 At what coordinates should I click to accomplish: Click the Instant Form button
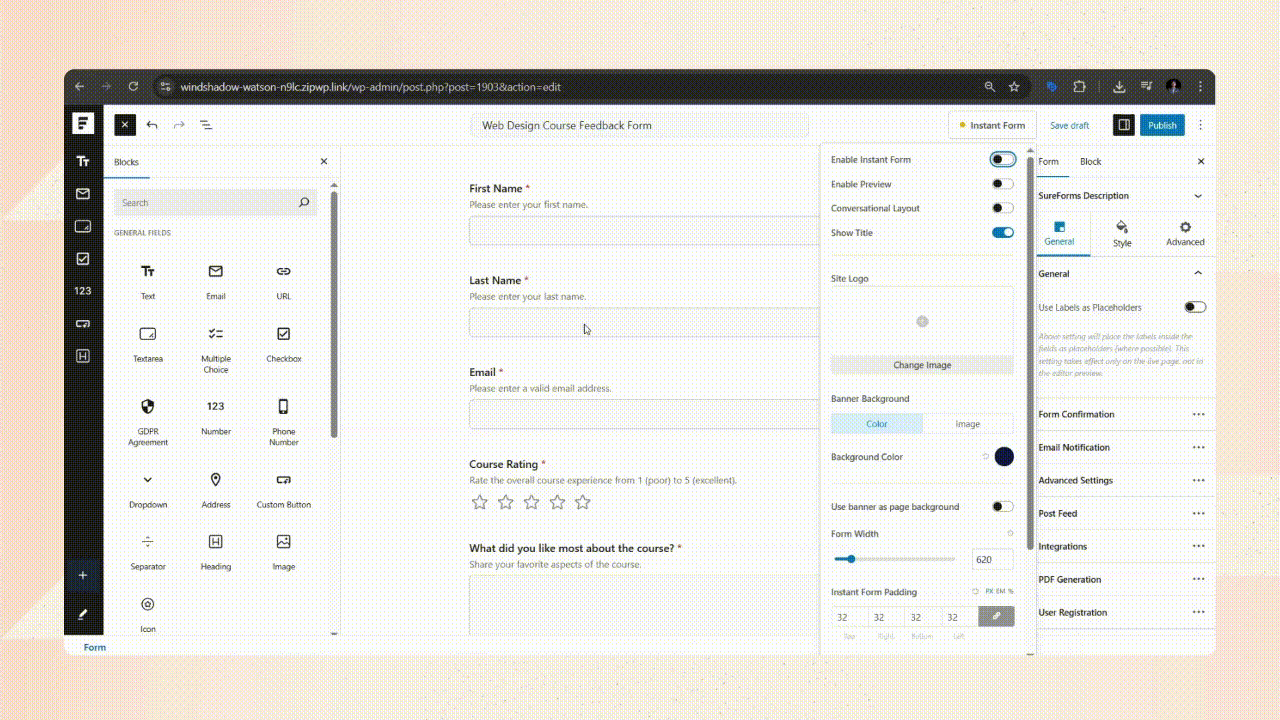coord(992,125)
